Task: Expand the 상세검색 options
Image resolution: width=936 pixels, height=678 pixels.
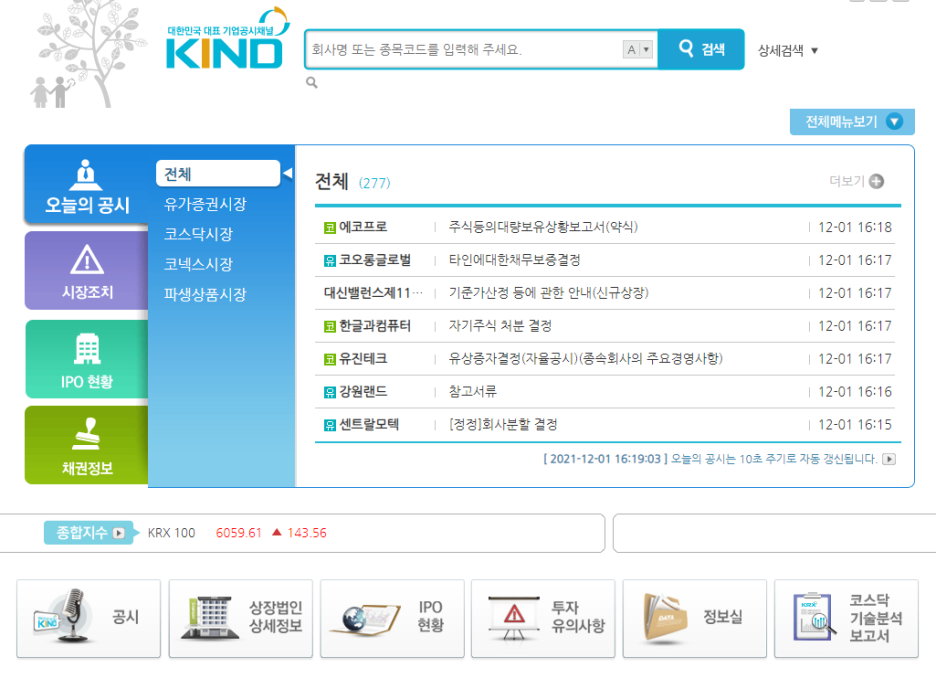Action: pos(787,51)
